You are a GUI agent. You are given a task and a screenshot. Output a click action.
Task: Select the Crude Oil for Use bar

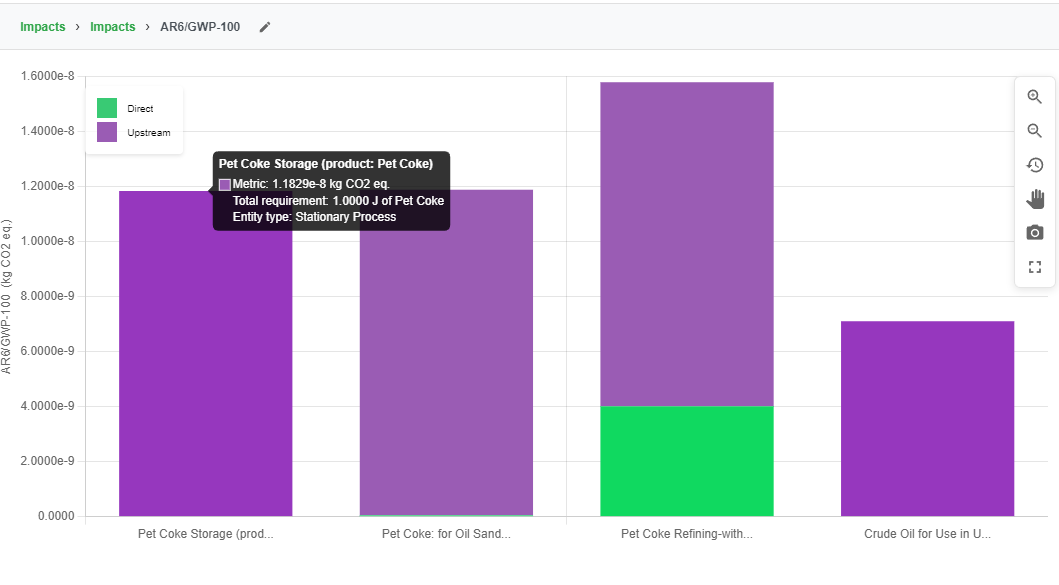pos(927,419)
